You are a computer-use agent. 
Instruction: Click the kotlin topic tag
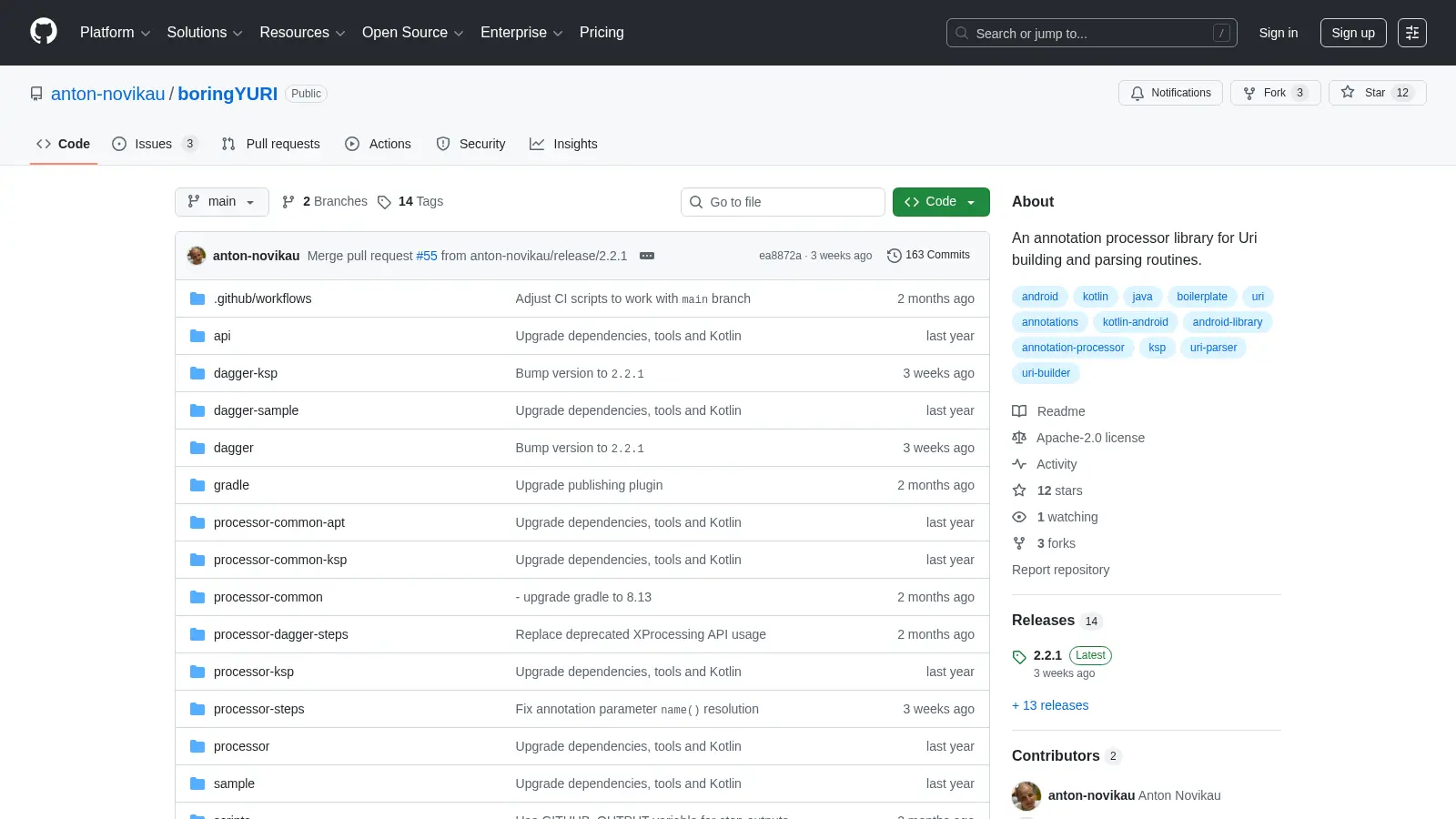coord(1095,297)
